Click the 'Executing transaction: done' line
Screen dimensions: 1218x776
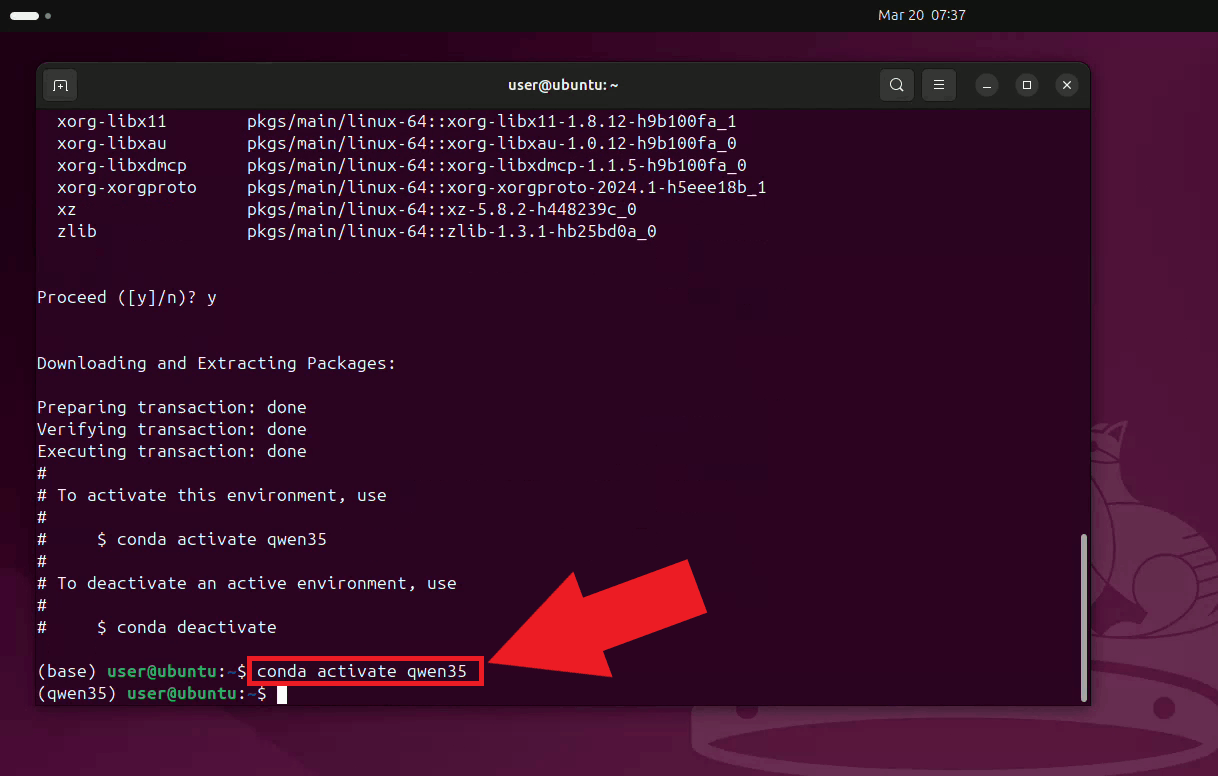tap(172, 451)
